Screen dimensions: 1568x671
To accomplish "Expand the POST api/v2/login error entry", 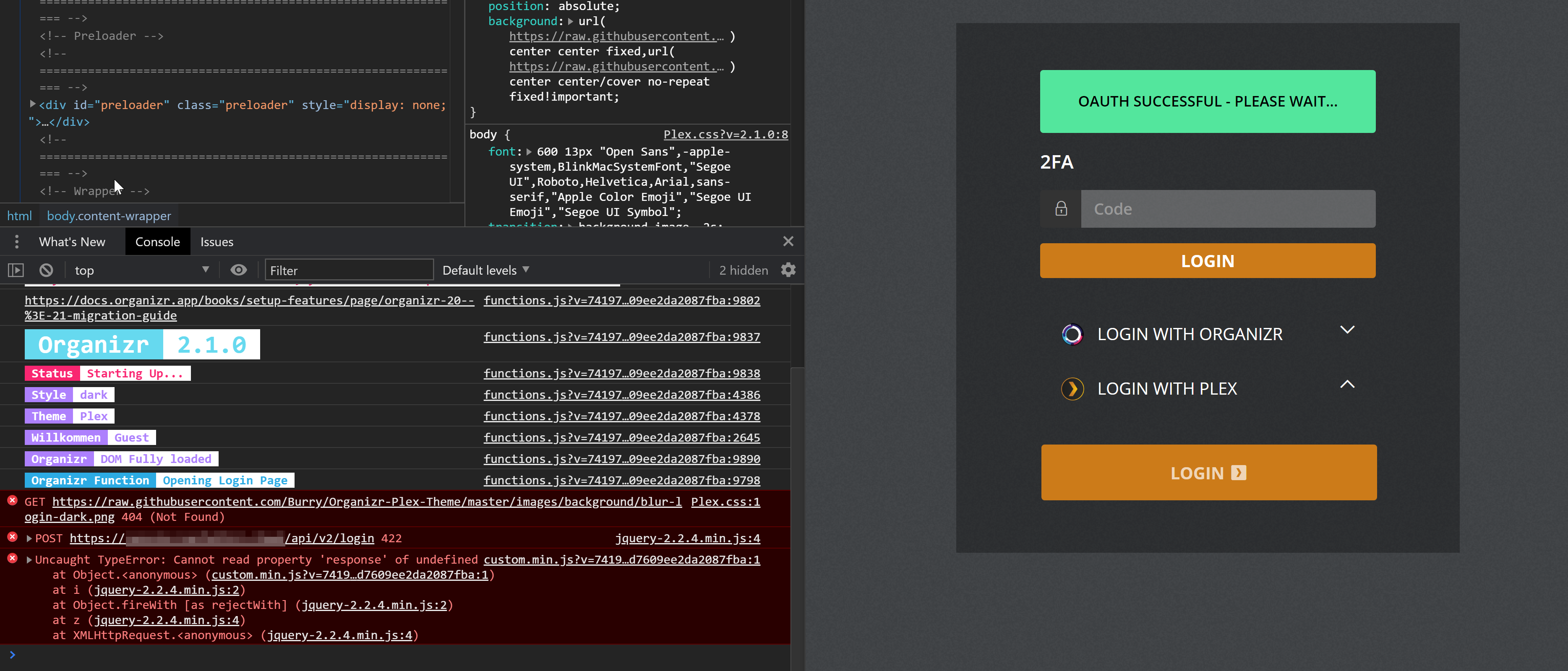I will click(x=29, y=538).
